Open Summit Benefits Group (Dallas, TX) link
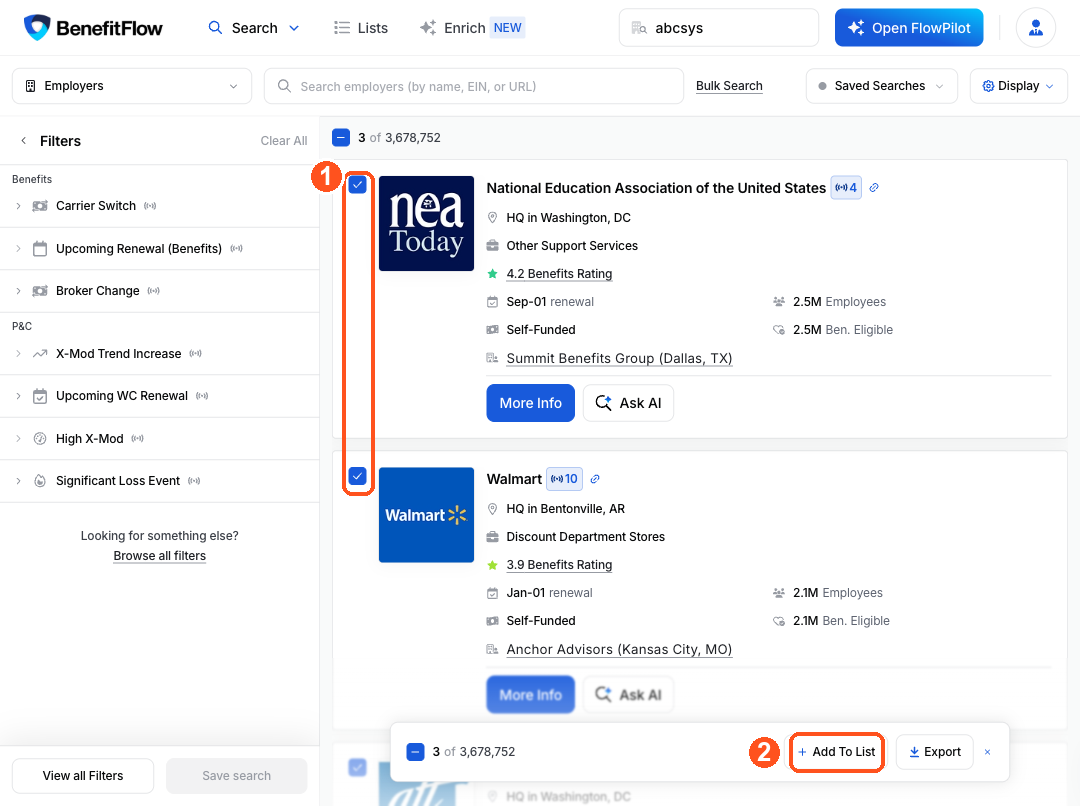 (619, 358)
